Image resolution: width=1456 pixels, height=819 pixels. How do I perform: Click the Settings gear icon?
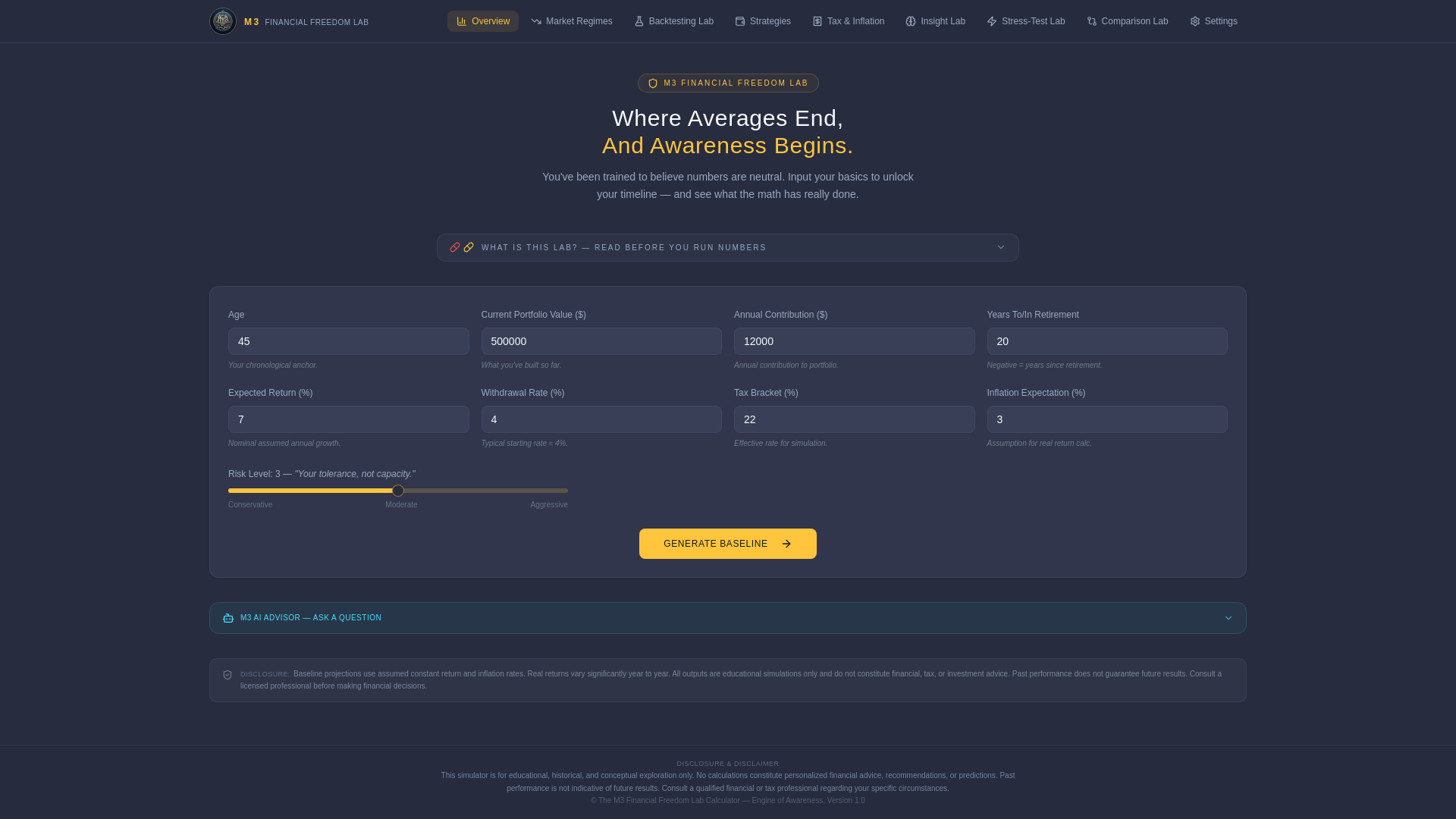click(x=1195, y=21)
